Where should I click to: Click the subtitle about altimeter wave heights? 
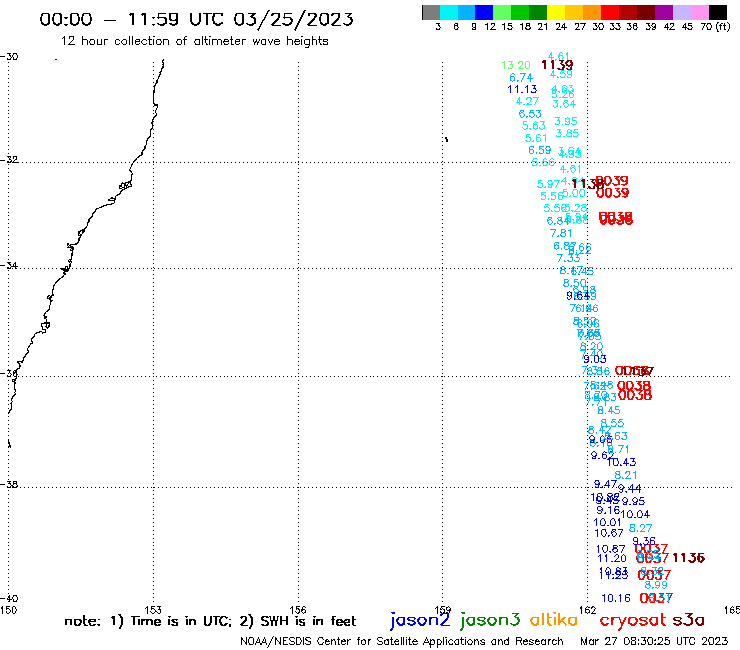click(194, 41)
